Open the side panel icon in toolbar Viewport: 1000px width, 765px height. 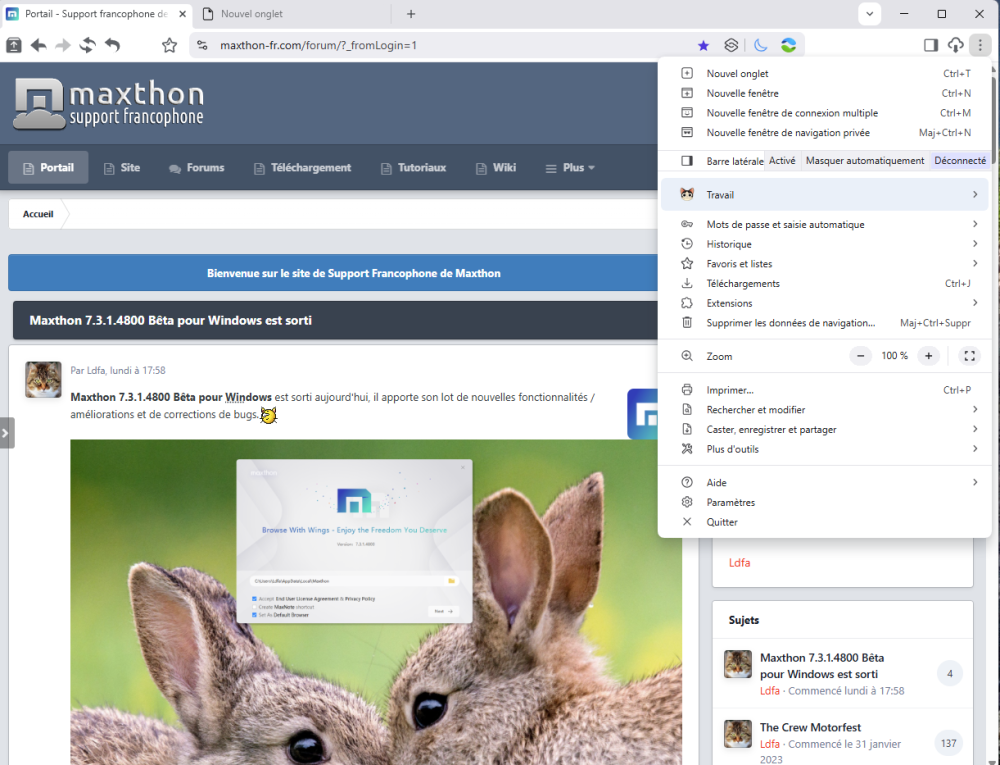click(x=930, y=45)
